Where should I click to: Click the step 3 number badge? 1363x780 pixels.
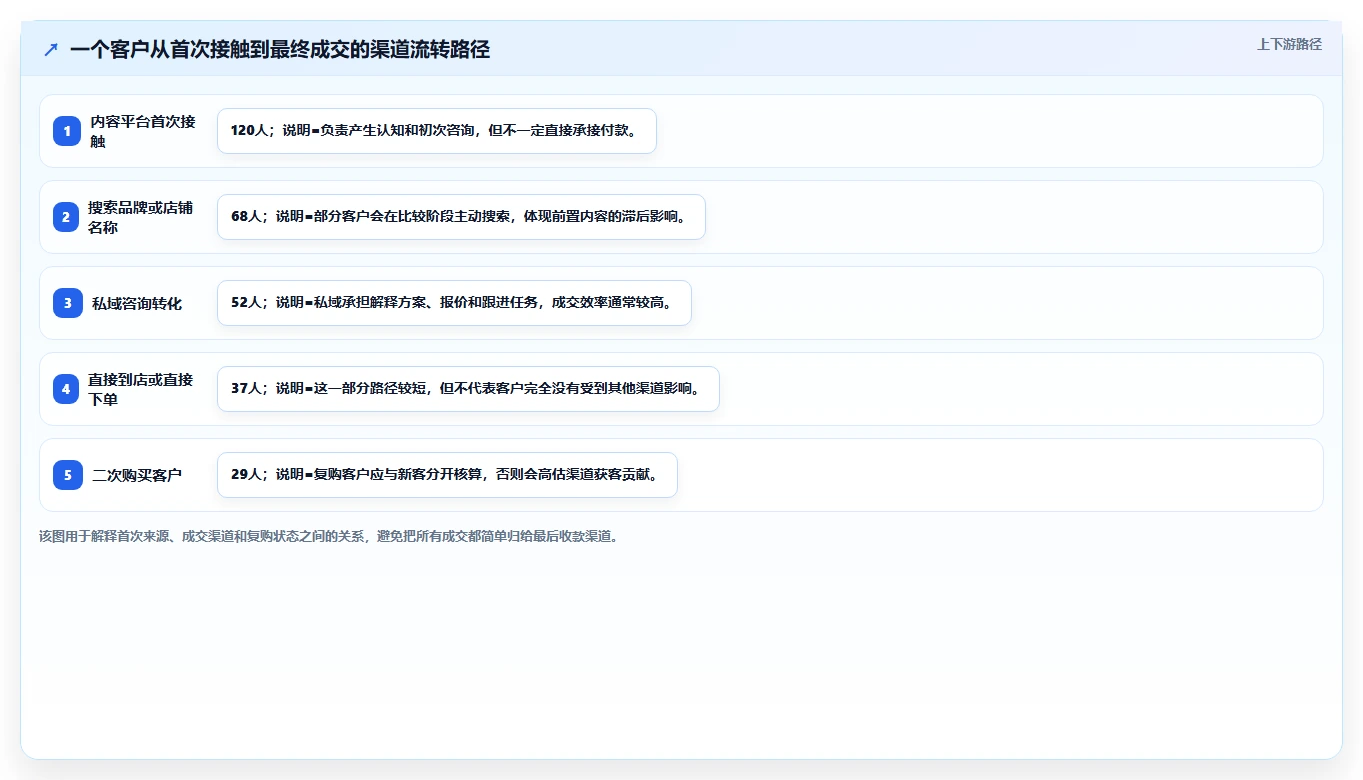click(68, 303)
